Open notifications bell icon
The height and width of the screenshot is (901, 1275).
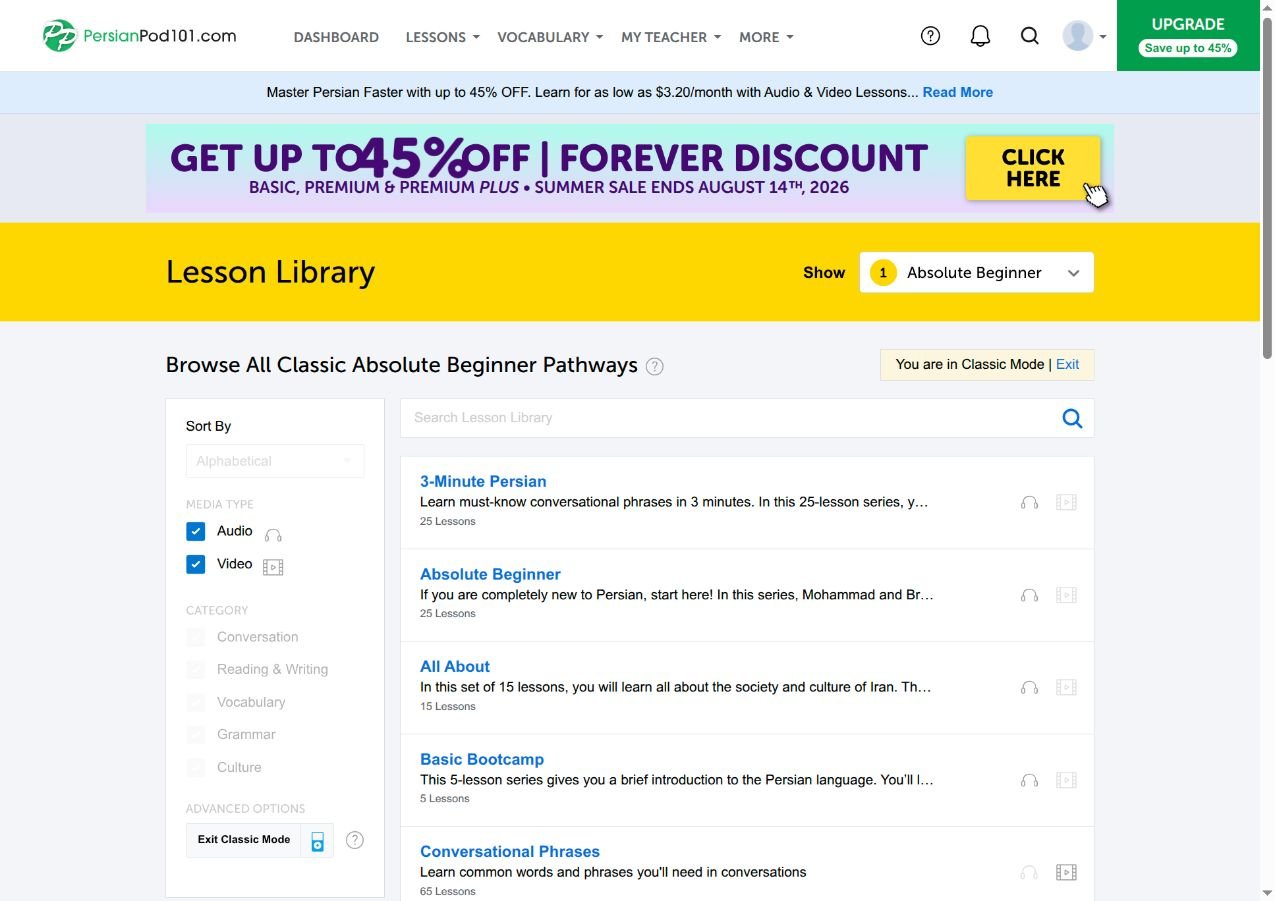980,36
